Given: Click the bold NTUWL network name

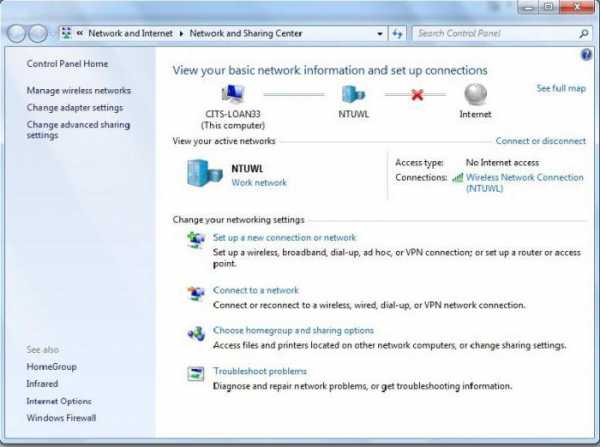Looking at the screenshot, I should point(247,168).
